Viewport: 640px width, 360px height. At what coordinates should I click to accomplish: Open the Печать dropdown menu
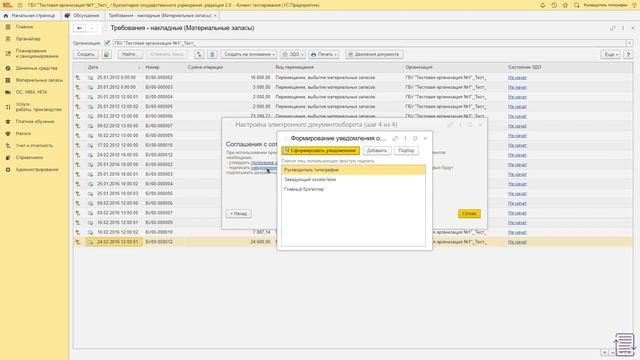324,54
